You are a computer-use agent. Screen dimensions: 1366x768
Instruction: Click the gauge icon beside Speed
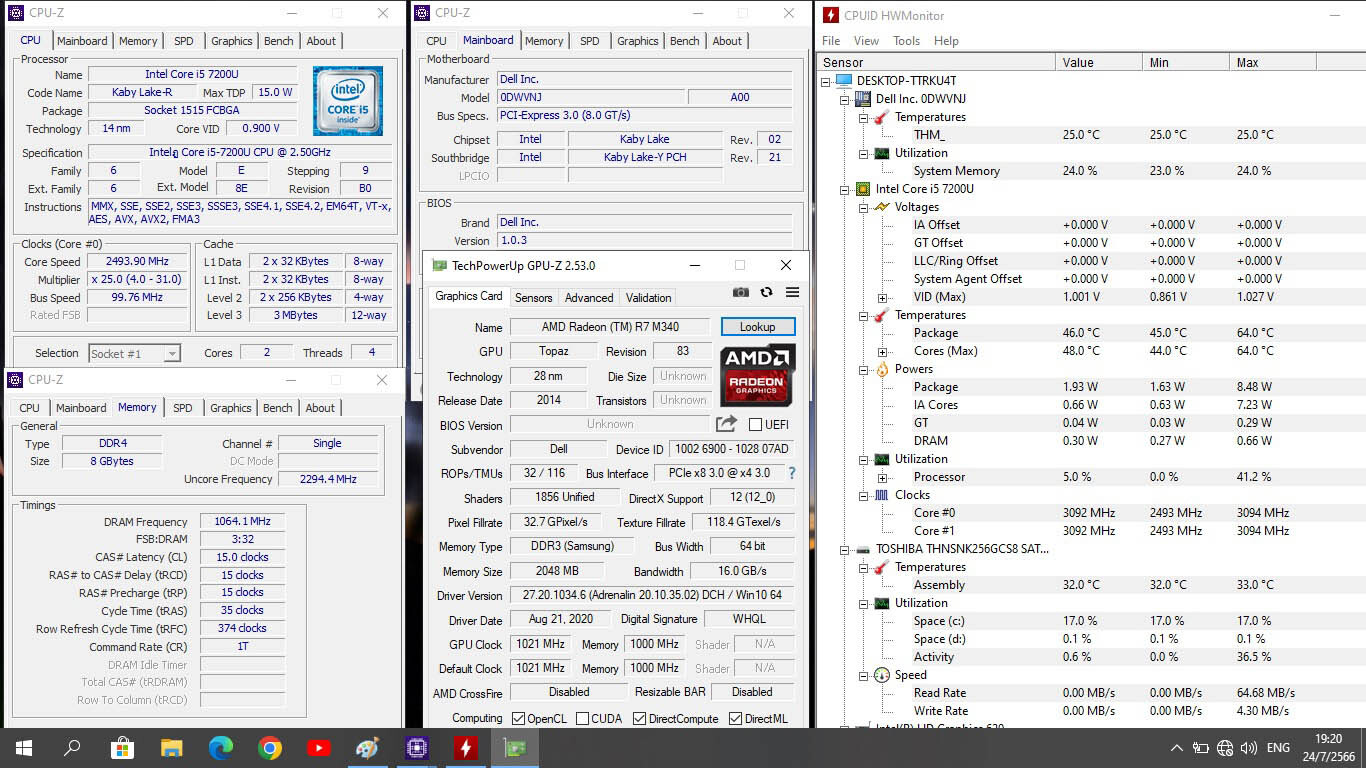click(x=881, y=675)
